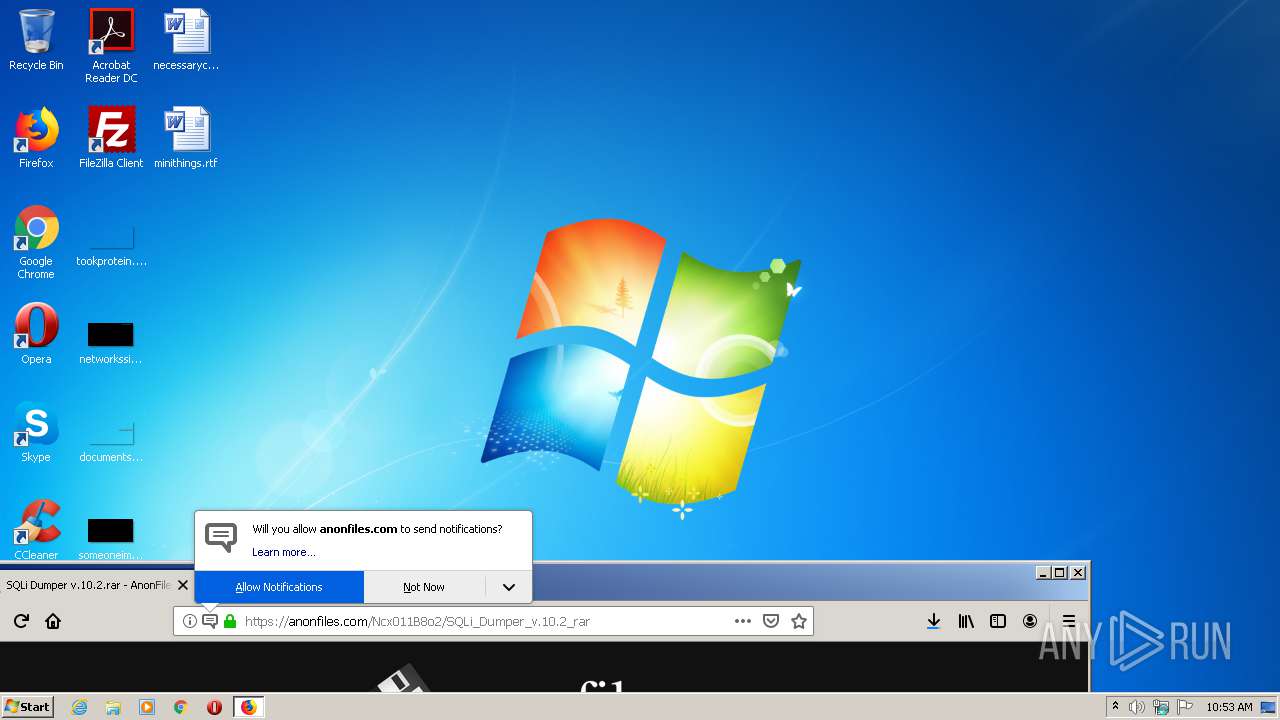The height and width of the screenshot is (720, 1280).
Task: Launch the Skype desktop shortcut
Action: click(36, 432)
